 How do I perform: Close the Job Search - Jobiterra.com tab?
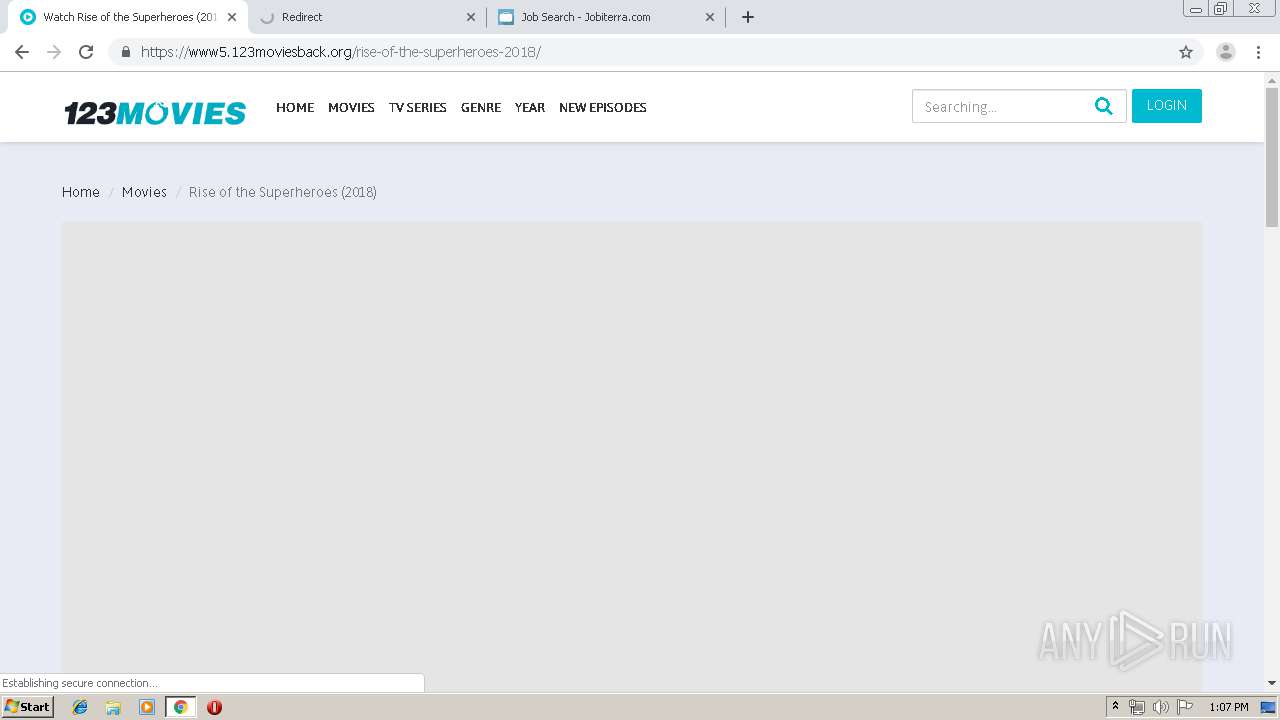pos(710,17)
